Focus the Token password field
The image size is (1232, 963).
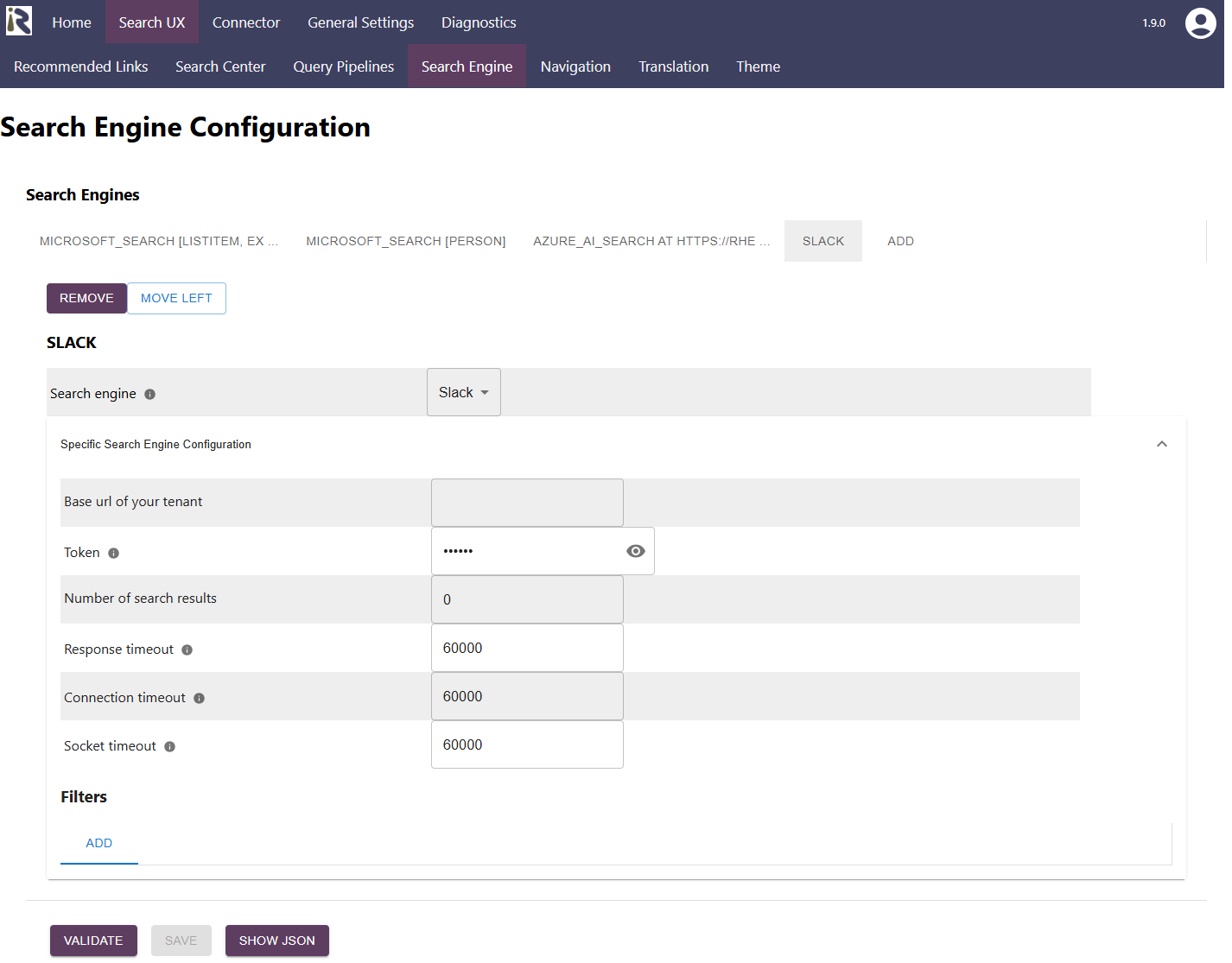pos(543,551)
